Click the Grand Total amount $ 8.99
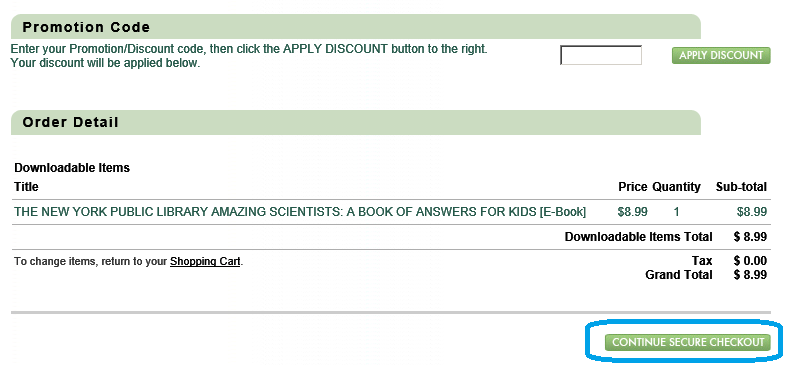The image size is (790, 365). (750, 275)
